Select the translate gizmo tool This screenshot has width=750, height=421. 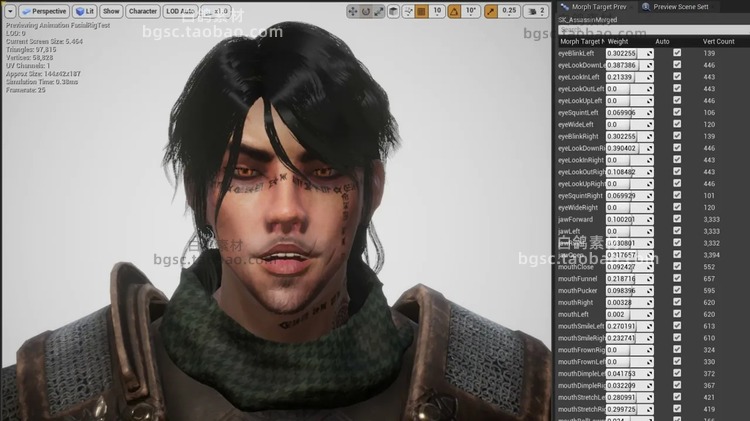tap(353, 11)
